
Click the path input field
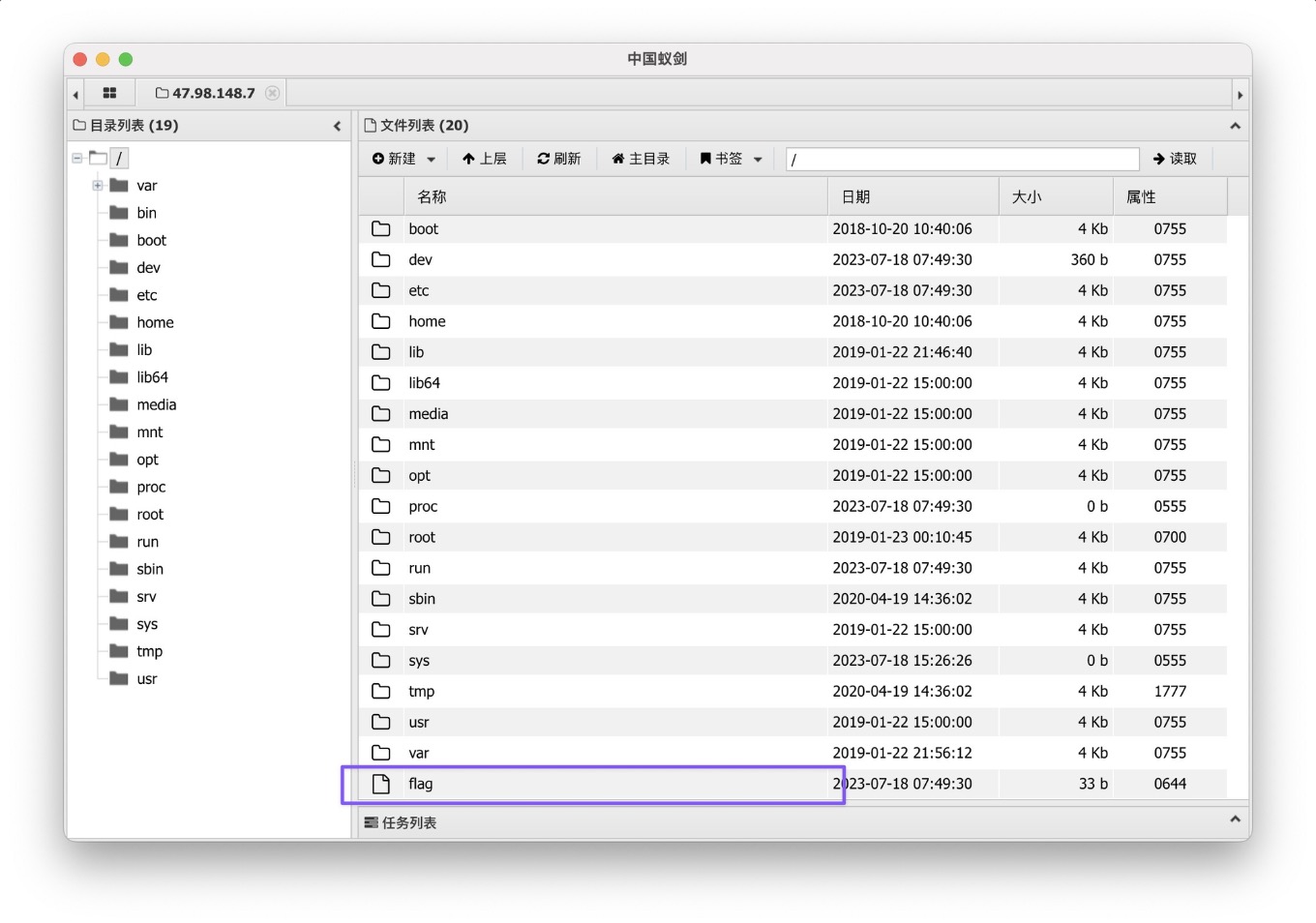[x=963, y=159]
